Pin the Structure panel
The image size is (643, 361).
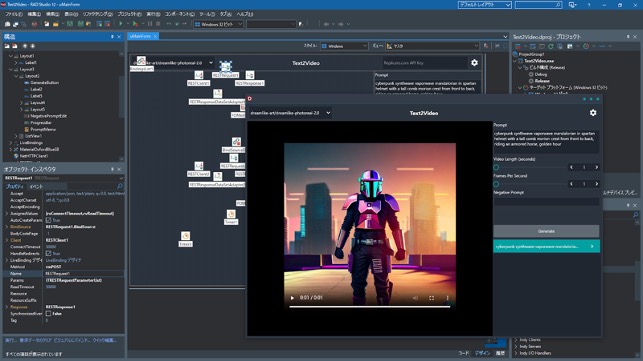[x=112, y=37]
